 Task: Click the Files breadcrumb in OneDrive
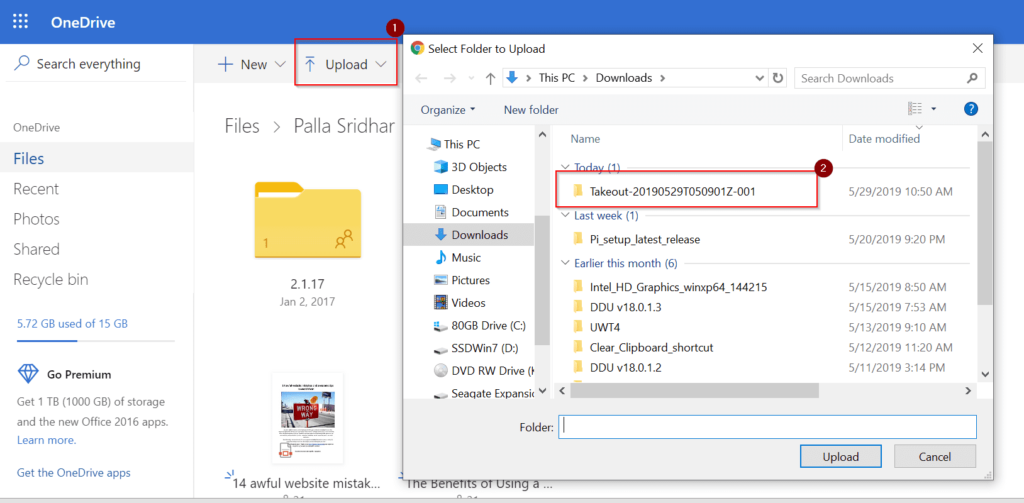click(242, 125)
